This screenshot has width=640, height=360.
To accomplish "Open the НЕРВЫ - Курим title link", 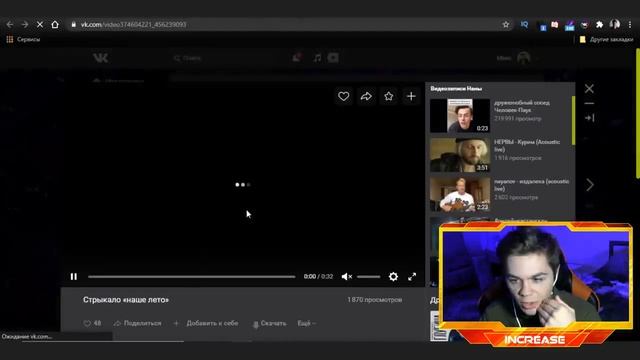I will [527, 146].
